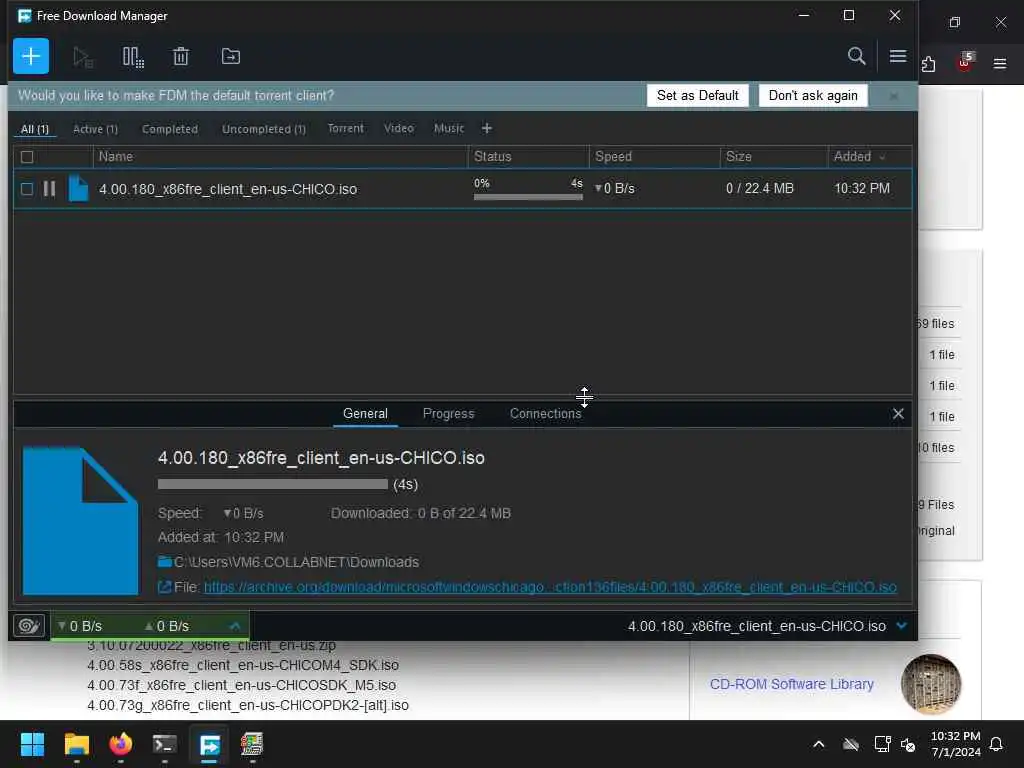The height and width of the screenshot is (768, 1024).
Task: Switch to the Connections details tab
Action: click(545, 413)
